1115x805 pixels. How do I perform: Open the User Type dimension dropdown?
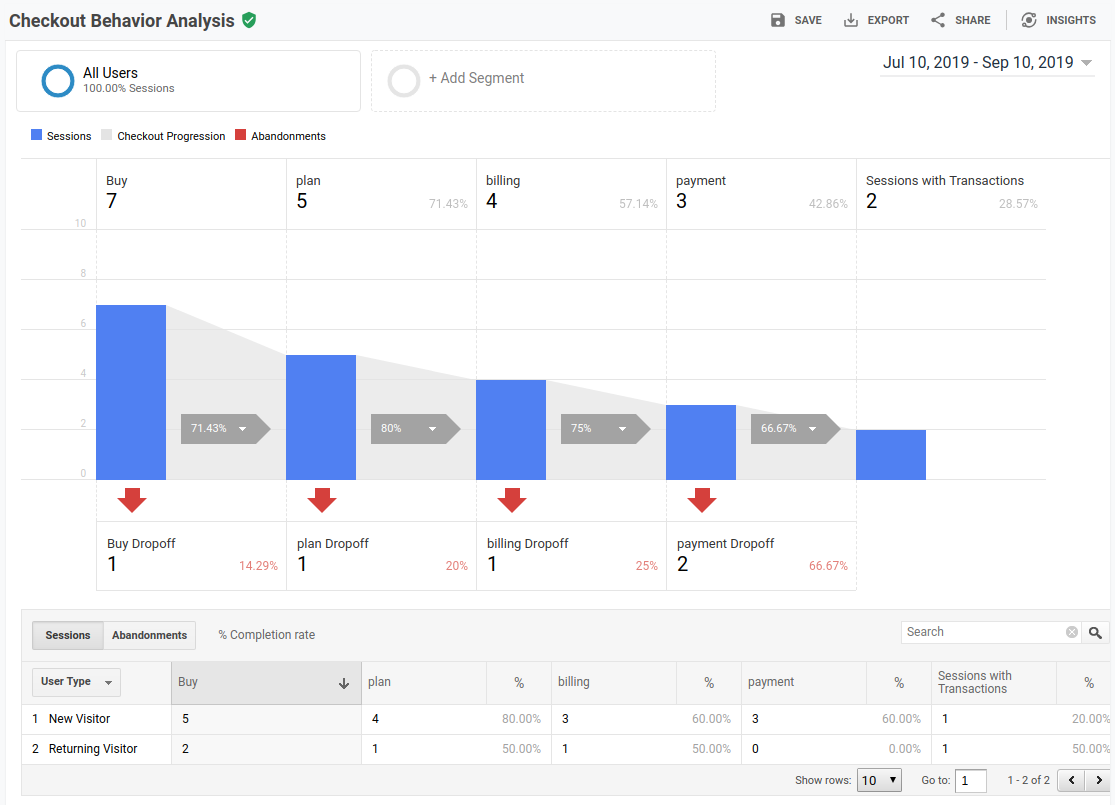[77, 682]
